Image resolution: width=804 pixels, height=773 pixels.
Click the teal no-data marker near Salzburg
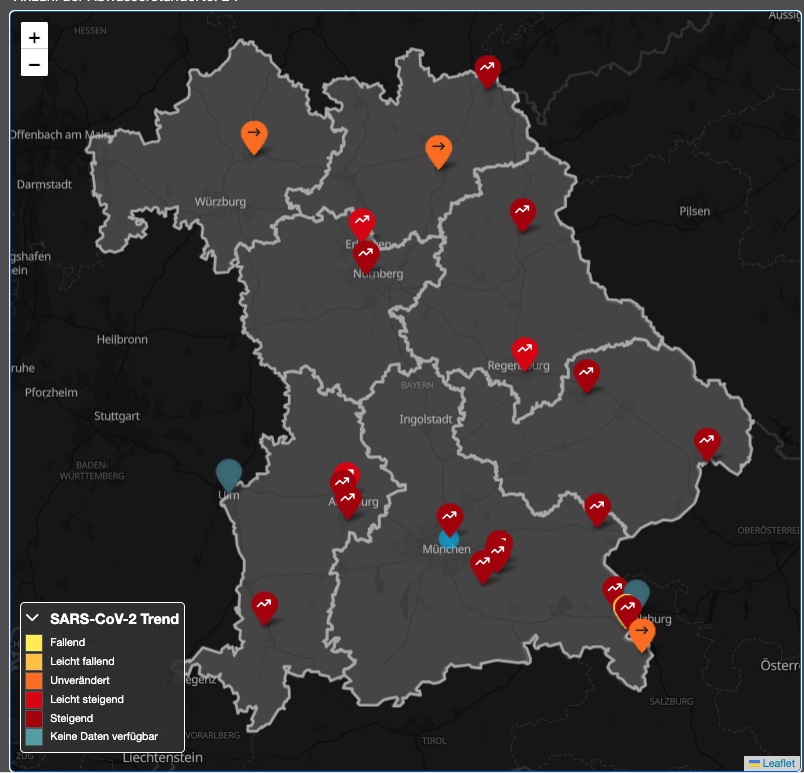[x=640, y=590]
